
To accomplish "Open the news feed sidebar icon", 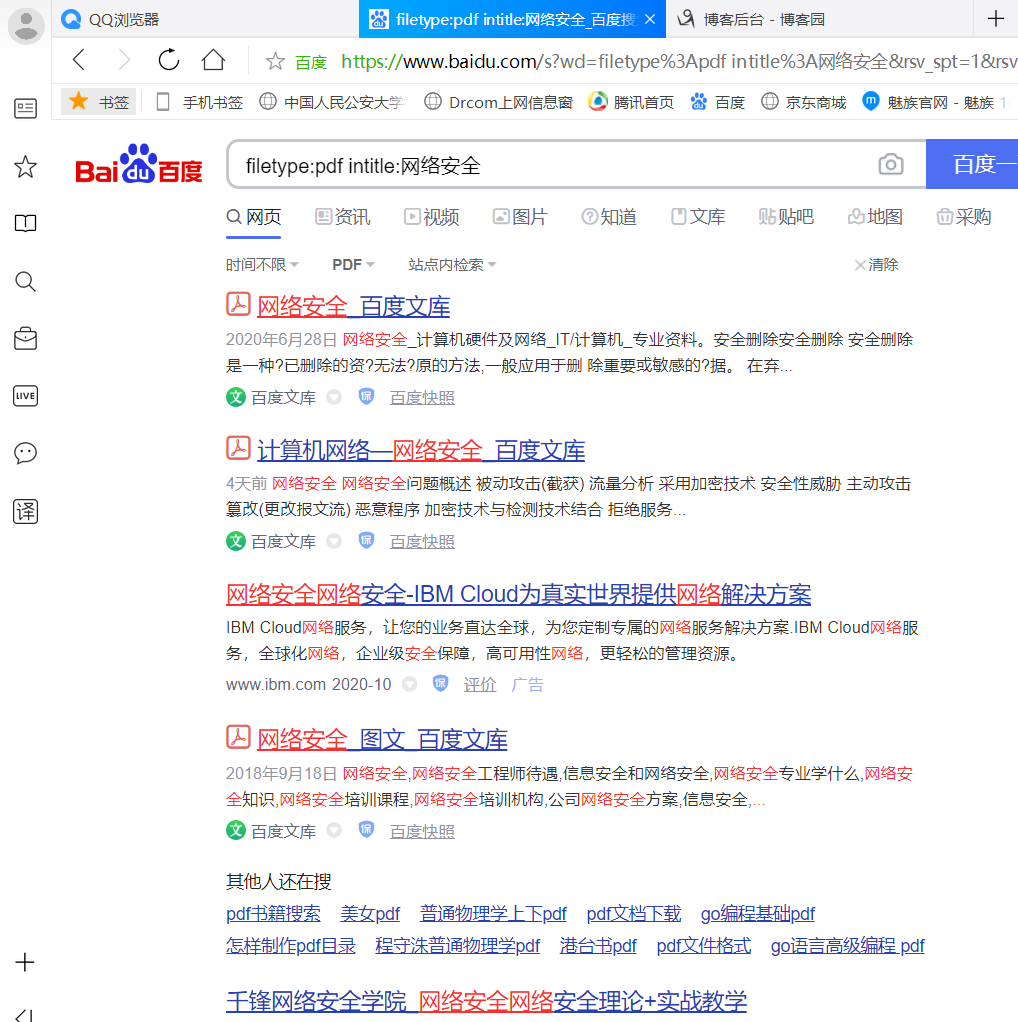I will (25, 108).
